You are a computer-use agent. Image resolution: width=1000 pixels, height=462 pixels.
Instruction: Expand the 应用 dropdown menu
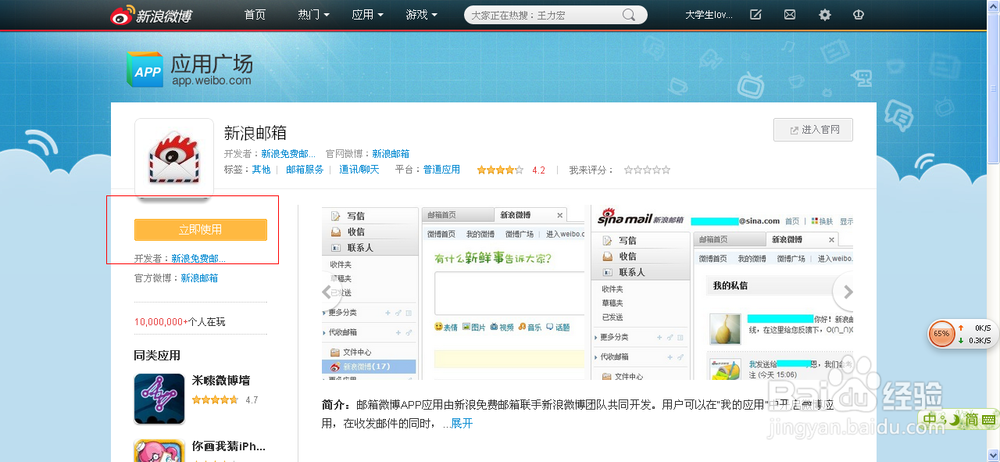coord(367,15)
